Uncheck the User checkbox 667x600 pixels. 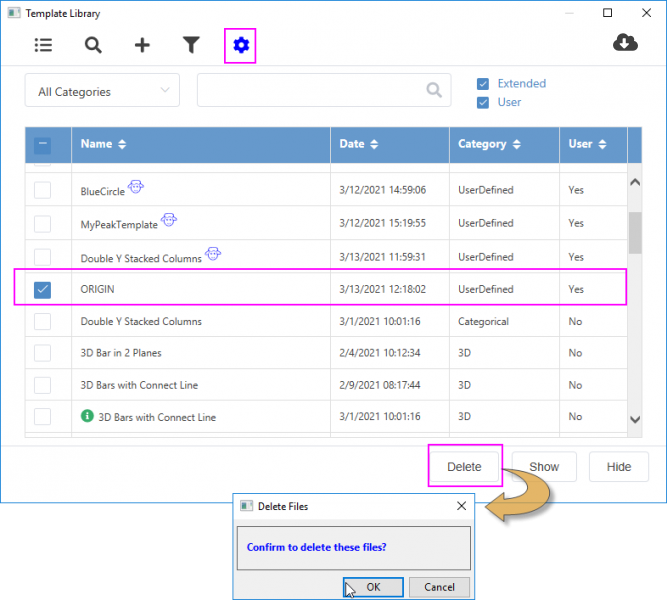pos(483,102)
